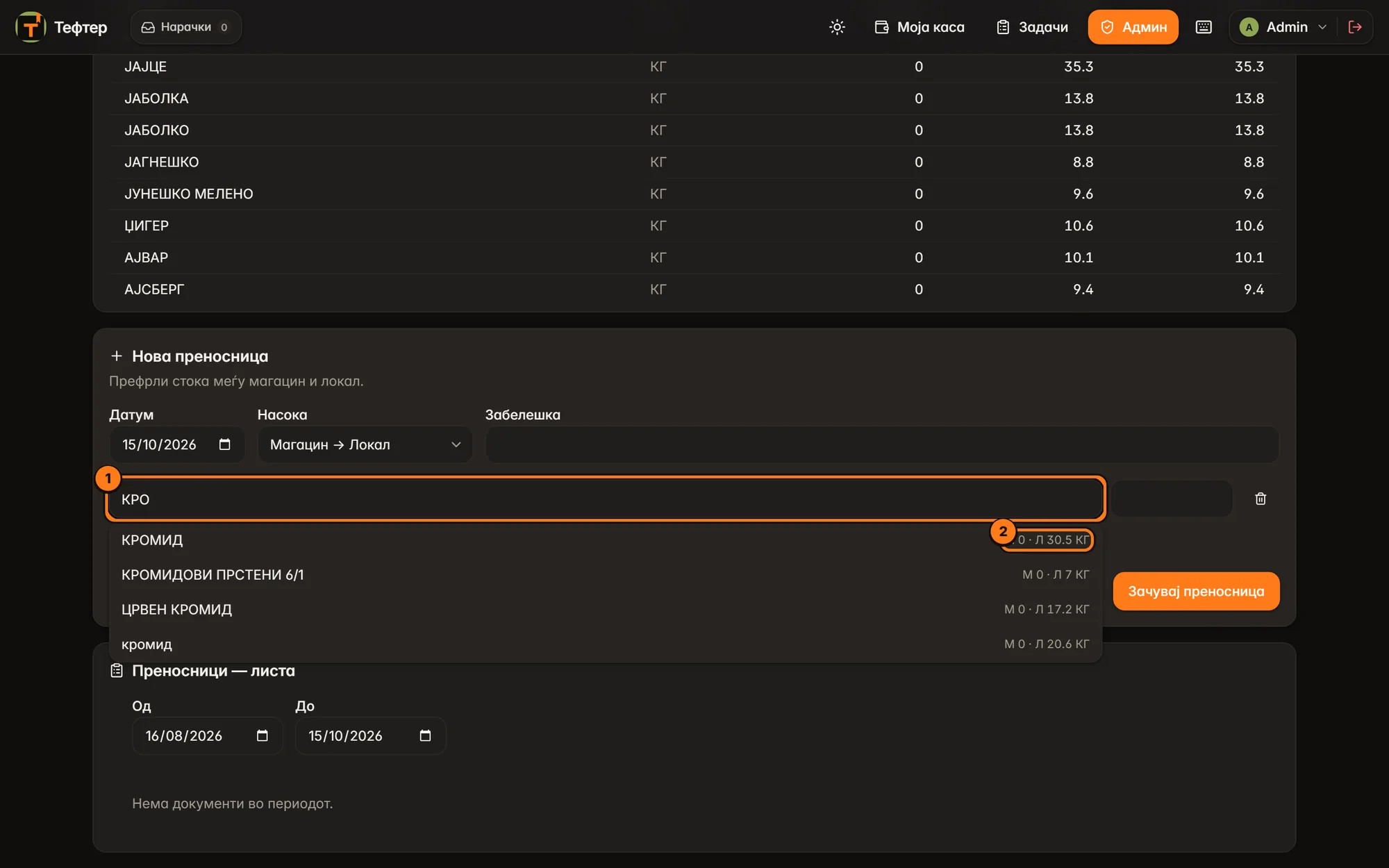This screenshot has height=868, width=1389.
Task: Open the Нарачки inbox button
Action: [x=185, y=27]
